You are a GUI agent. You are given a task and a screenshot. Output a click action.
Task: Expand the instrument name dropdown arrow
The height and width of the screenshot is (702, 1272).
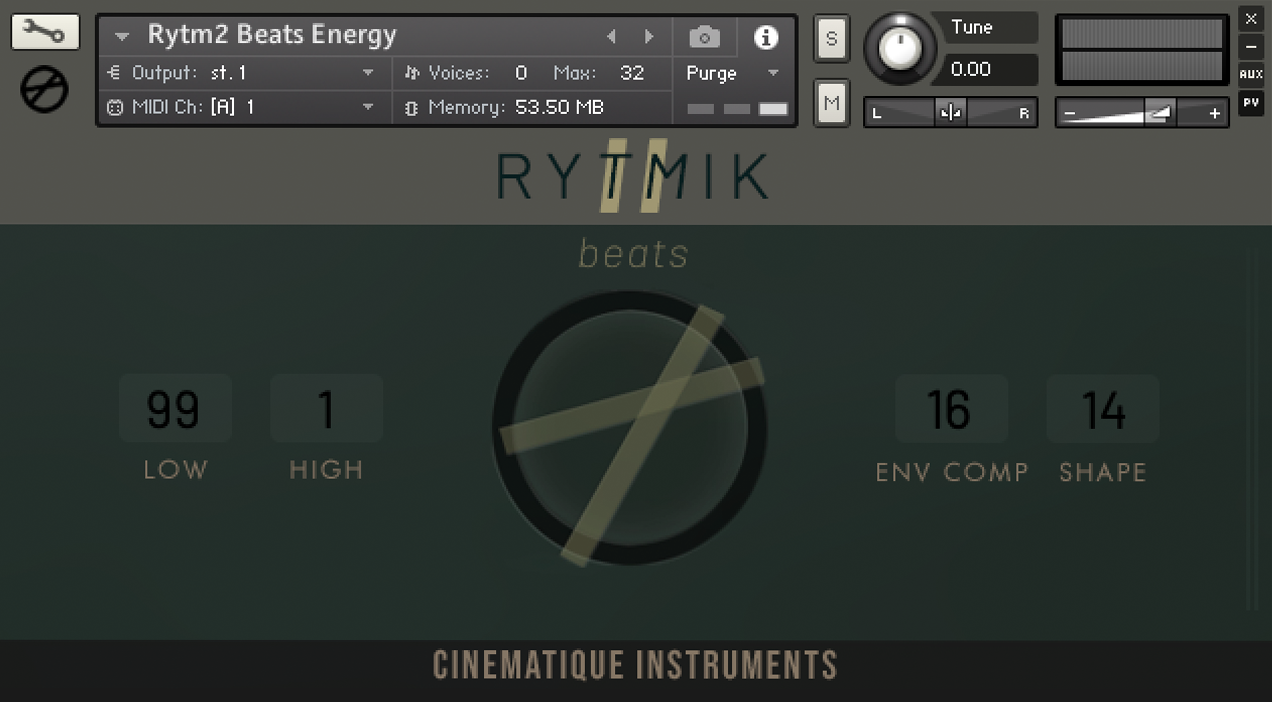(x=122, y=37)
